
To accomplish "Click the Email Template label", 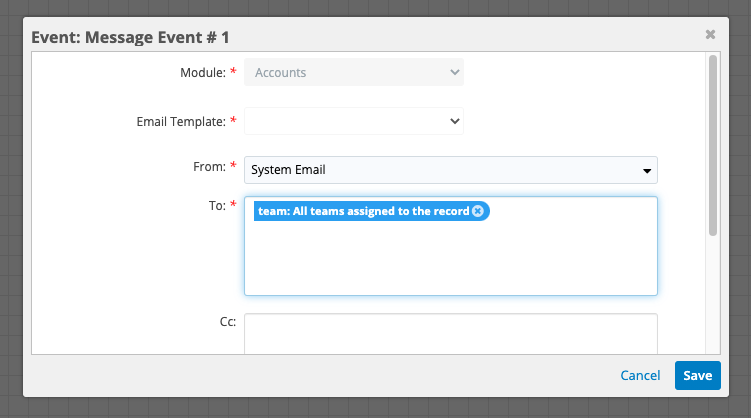I will (181, 122).
